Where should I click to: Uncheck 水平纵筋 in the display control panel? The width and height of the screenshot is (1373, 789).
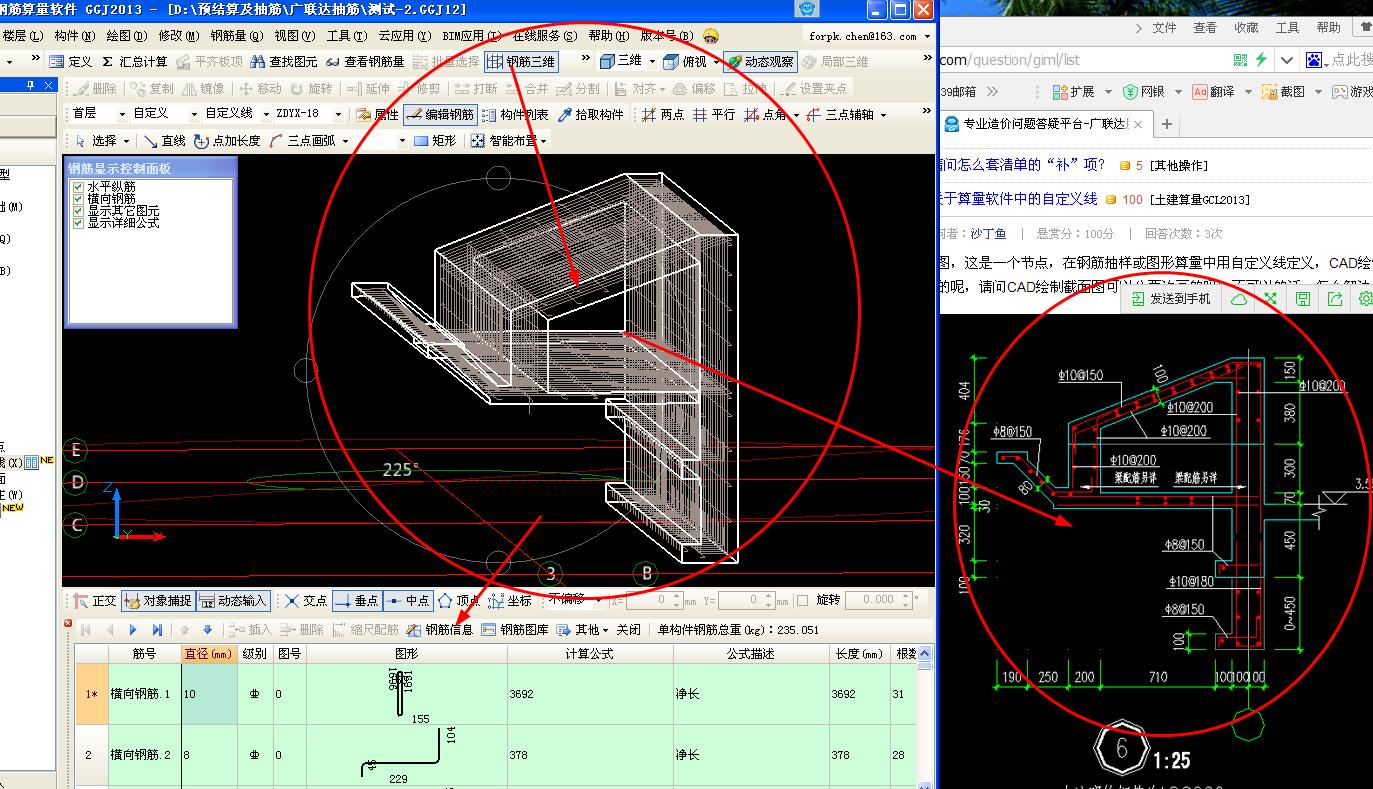[x=78, y=186]
